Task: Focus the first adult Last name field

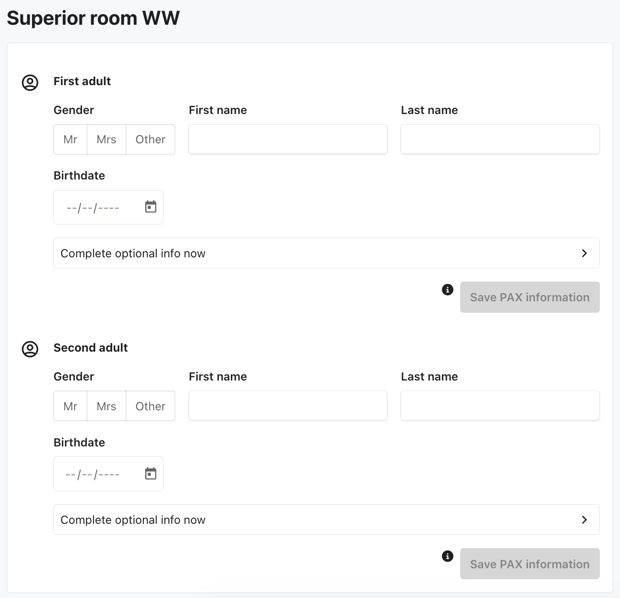Action: click(x=499, y=140)
